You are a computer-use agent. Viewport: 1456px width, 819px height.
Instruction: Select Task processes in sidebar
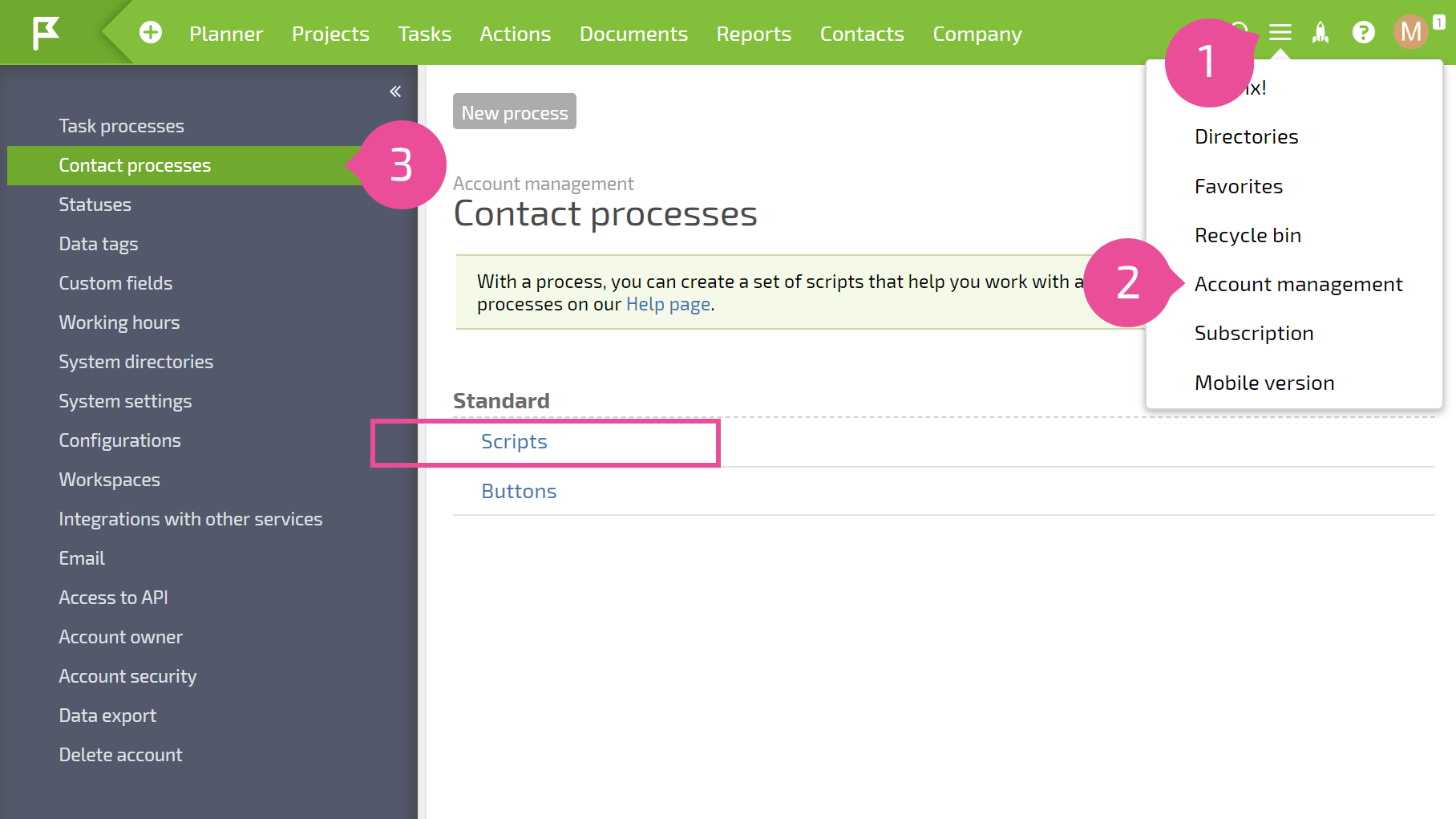click(121, 126)
